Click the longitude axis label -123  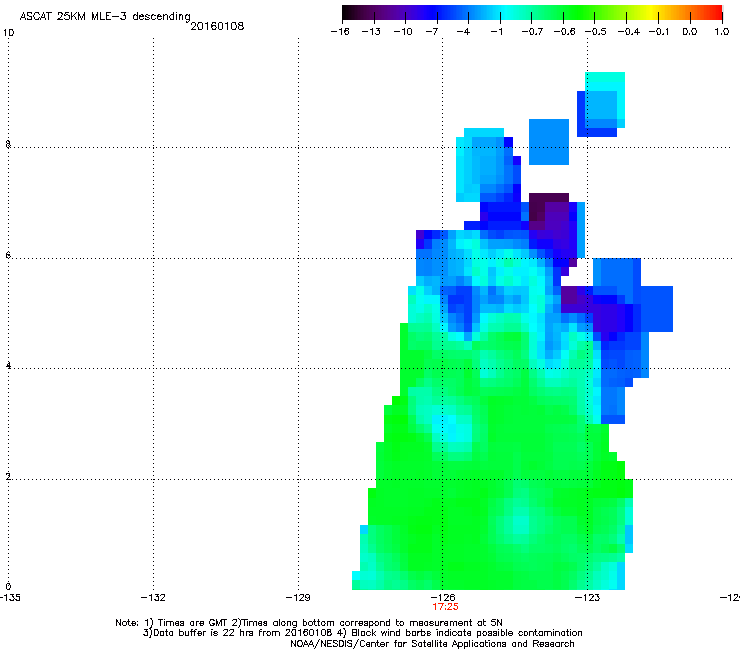(588, 598)
